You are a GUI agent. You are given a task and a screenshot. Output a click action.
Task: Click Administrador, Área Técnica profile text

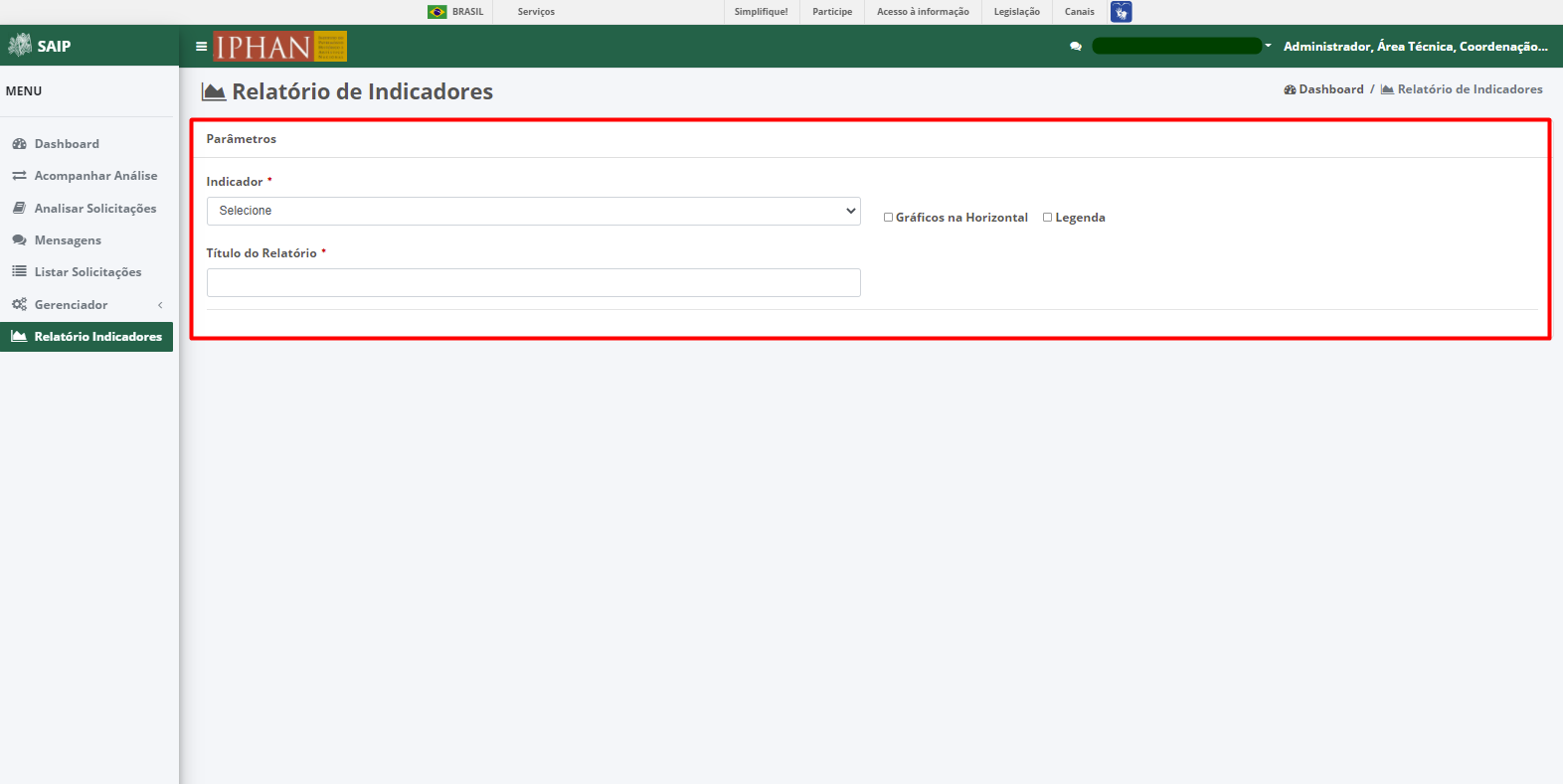point(1415,46)
